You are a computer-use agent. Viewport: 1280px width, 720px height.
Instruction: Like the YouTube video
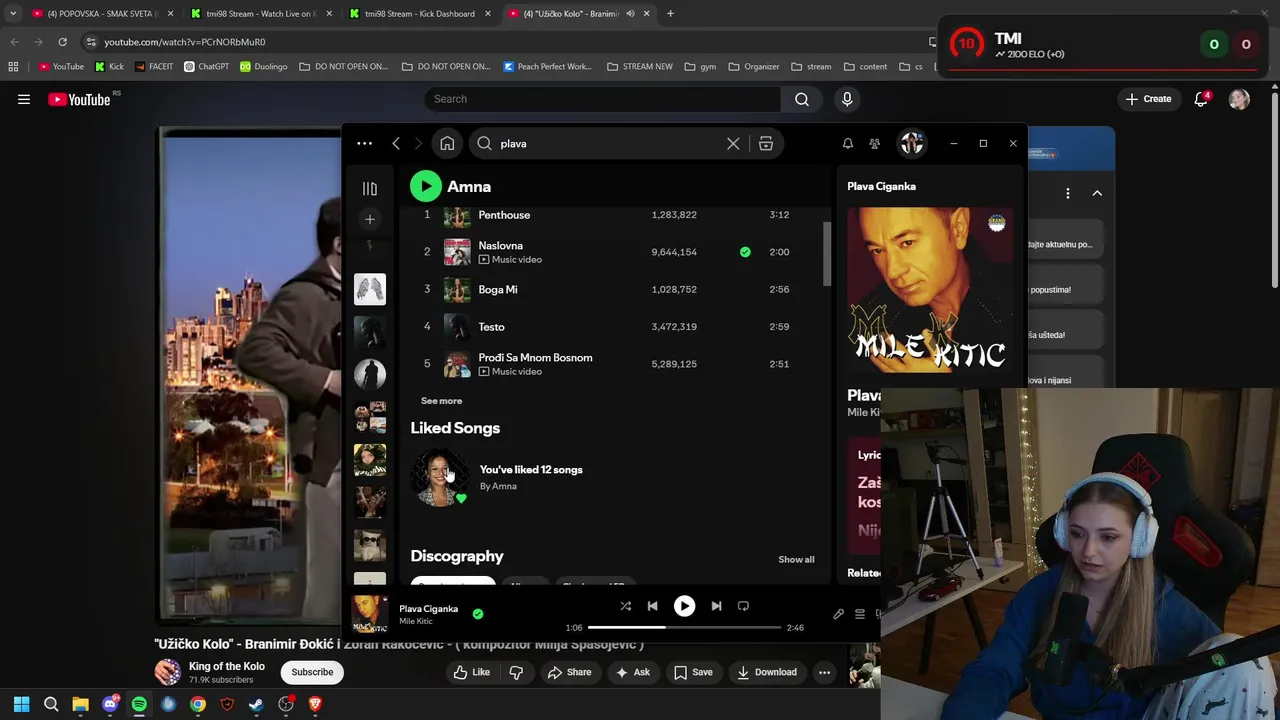471,672
